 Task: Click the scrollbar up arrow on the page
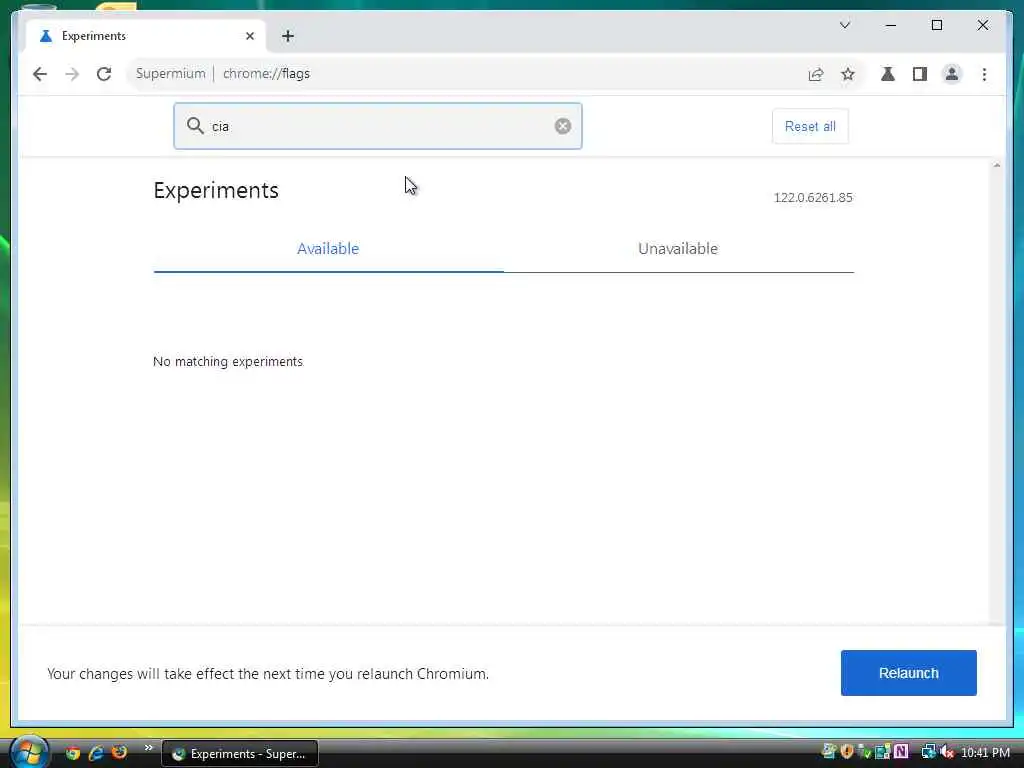coord(997,166)
